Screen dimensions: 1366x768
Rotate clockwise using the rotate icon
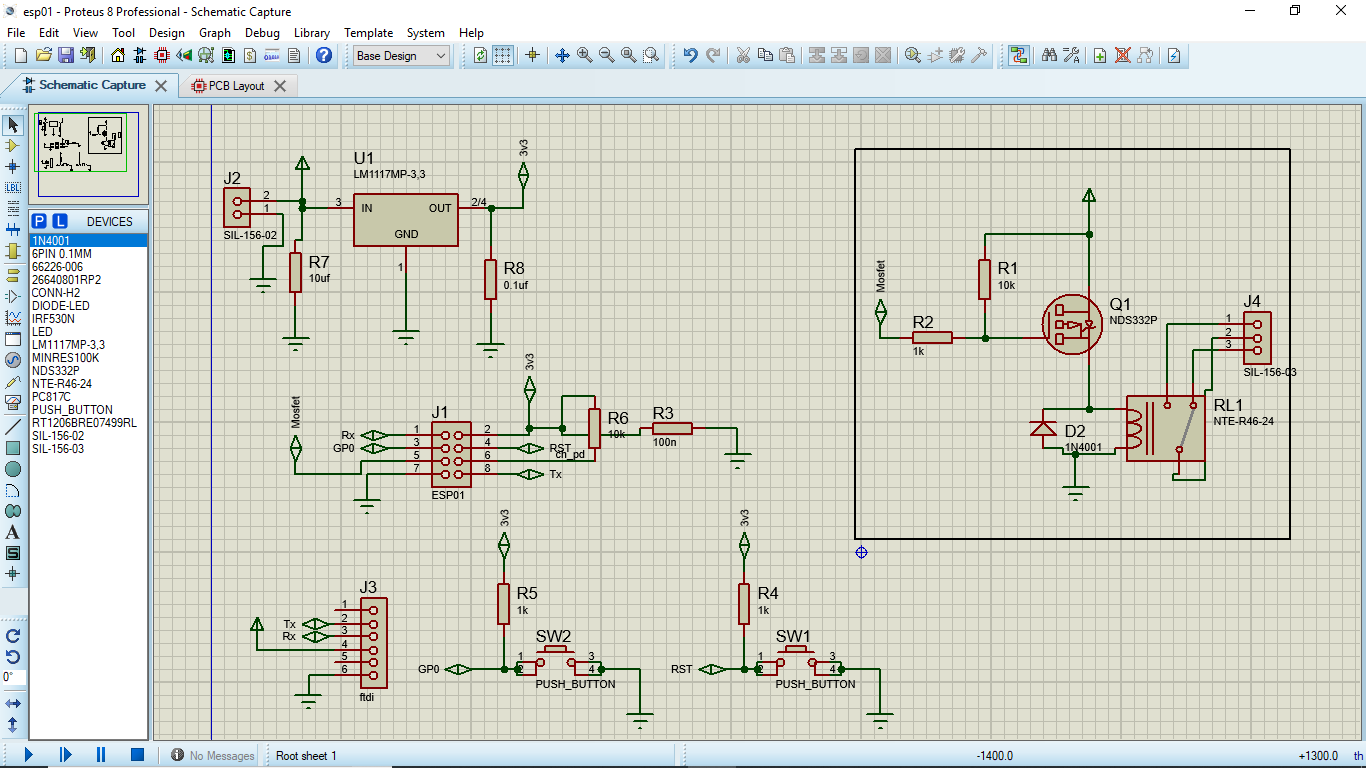tap(13, 636)
